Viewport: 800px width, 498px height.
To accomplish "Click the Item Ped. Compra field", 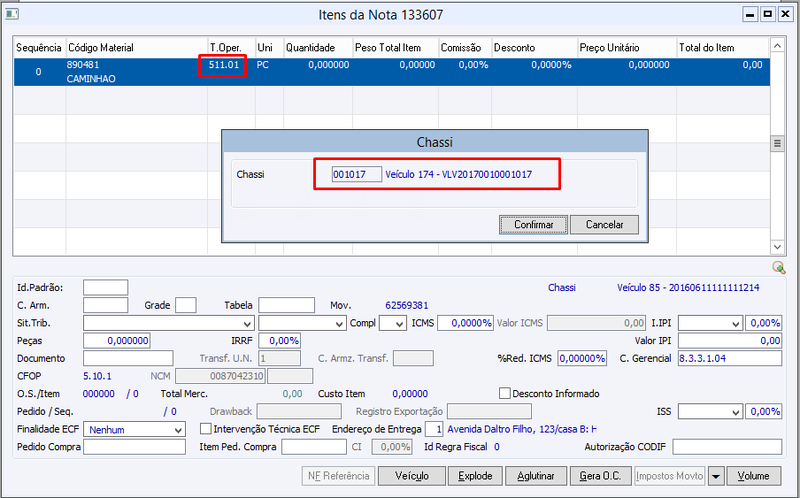I will (314, 447).
